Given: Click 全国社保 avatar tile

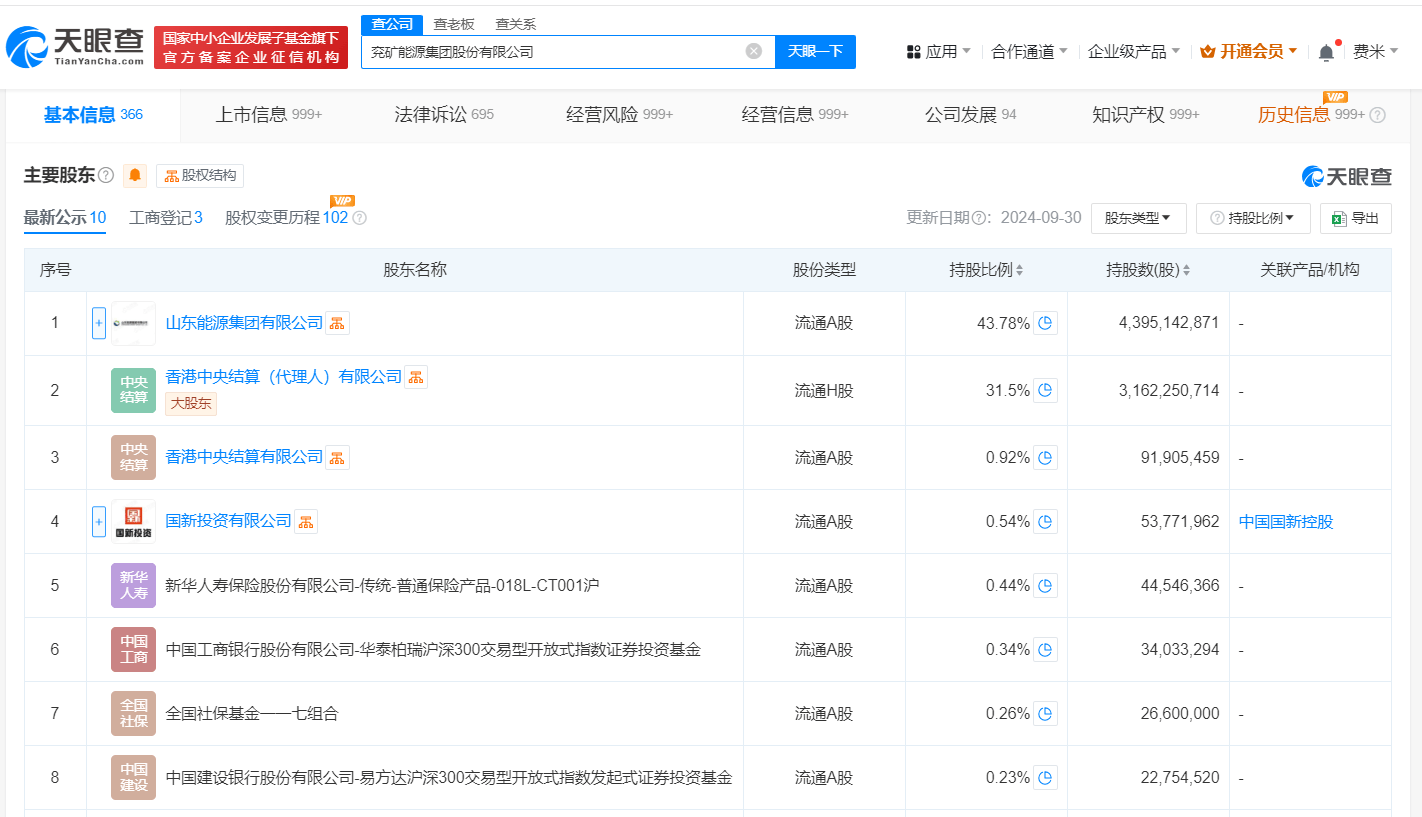Looking at the screenshot, I should [133, 713].
